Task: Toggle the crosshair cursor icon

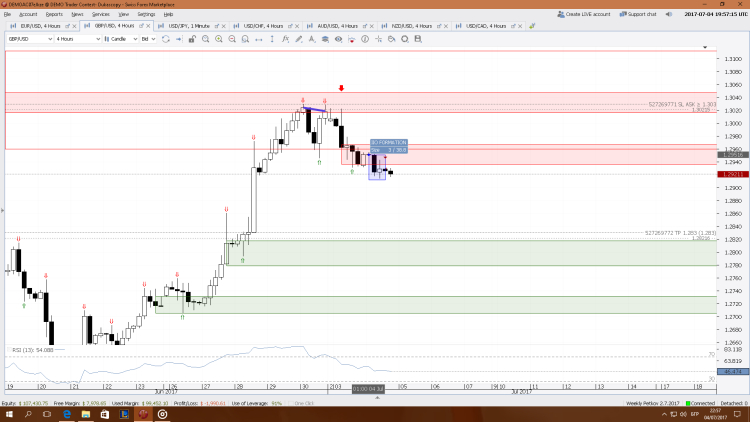Action: (x=378, y=39)
